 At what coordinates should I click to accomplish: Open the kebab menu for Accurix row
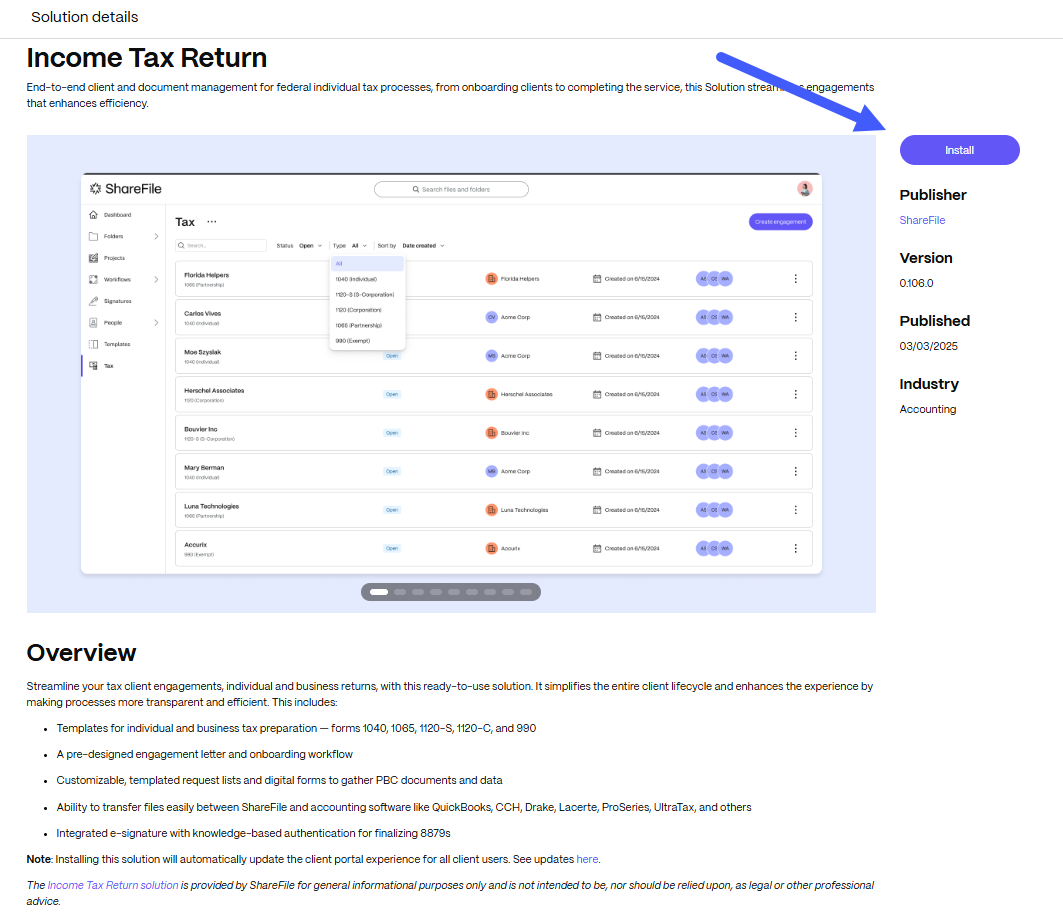pyautogui.click(x=796, y=549)
